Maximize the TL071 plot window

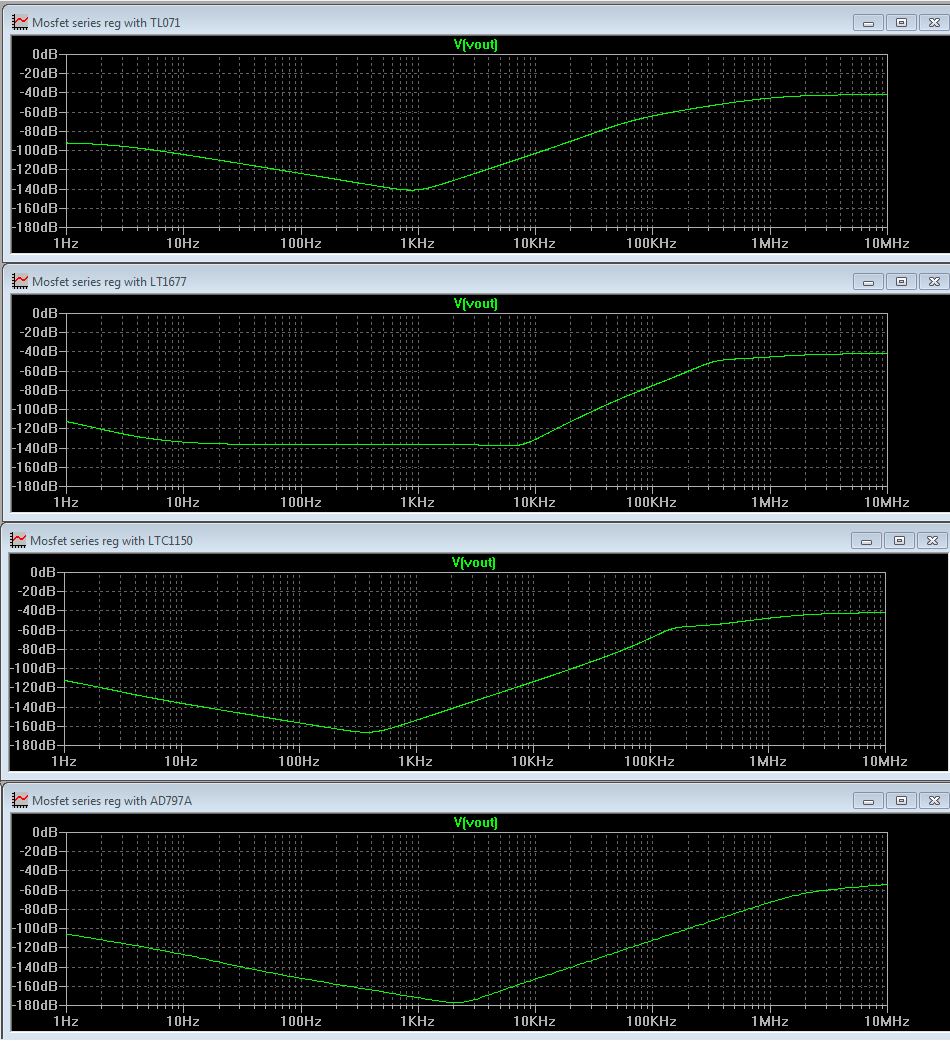pos(901,23)
